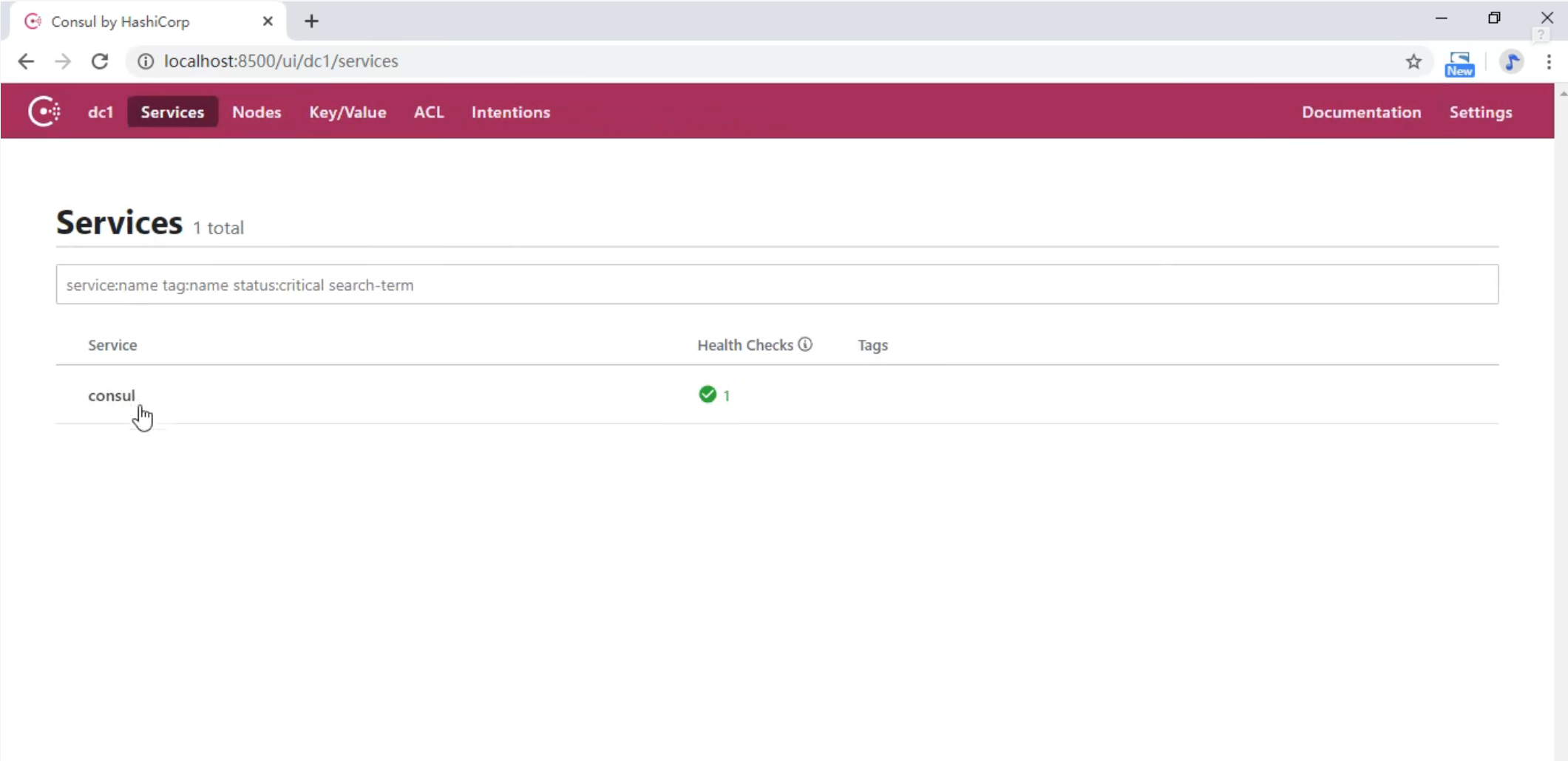Click the browser forward arrow
The image size is (1568, 761).
pos(63,61)
